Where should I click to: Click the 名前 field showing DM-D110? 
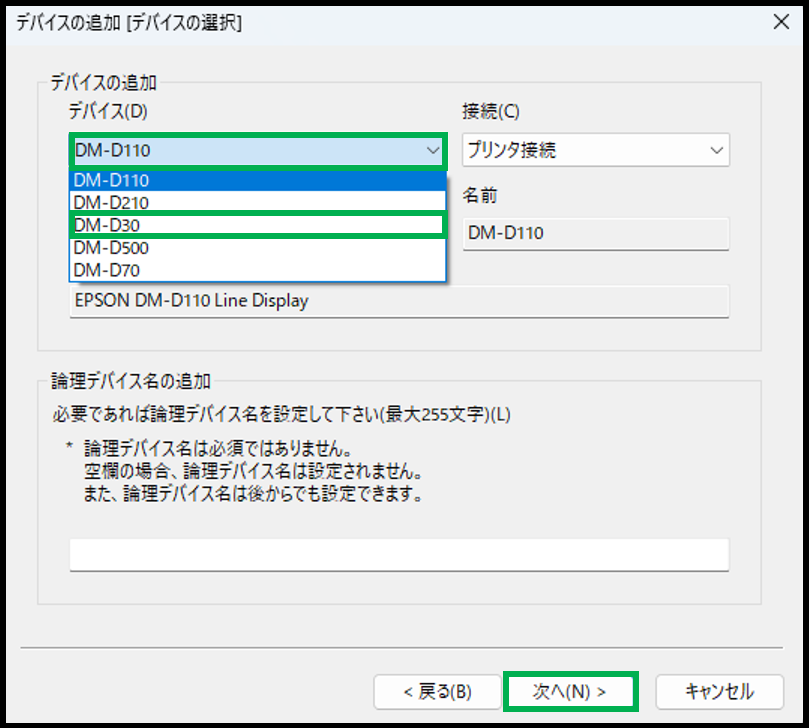click(x=596, y=233)
